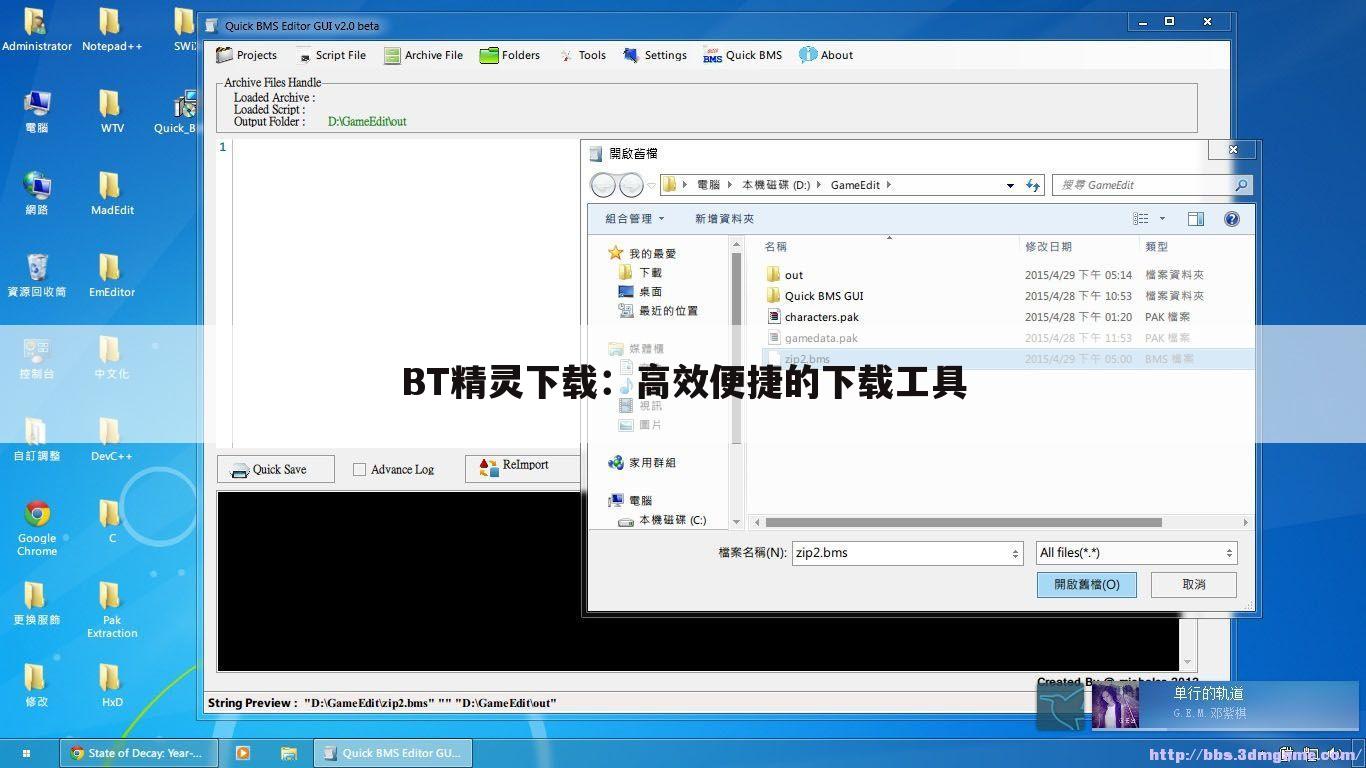Viewport: 1366px width, 768px height.
Task: Select the network (網路) desktop icon
Action: click(x=37, y=193)
